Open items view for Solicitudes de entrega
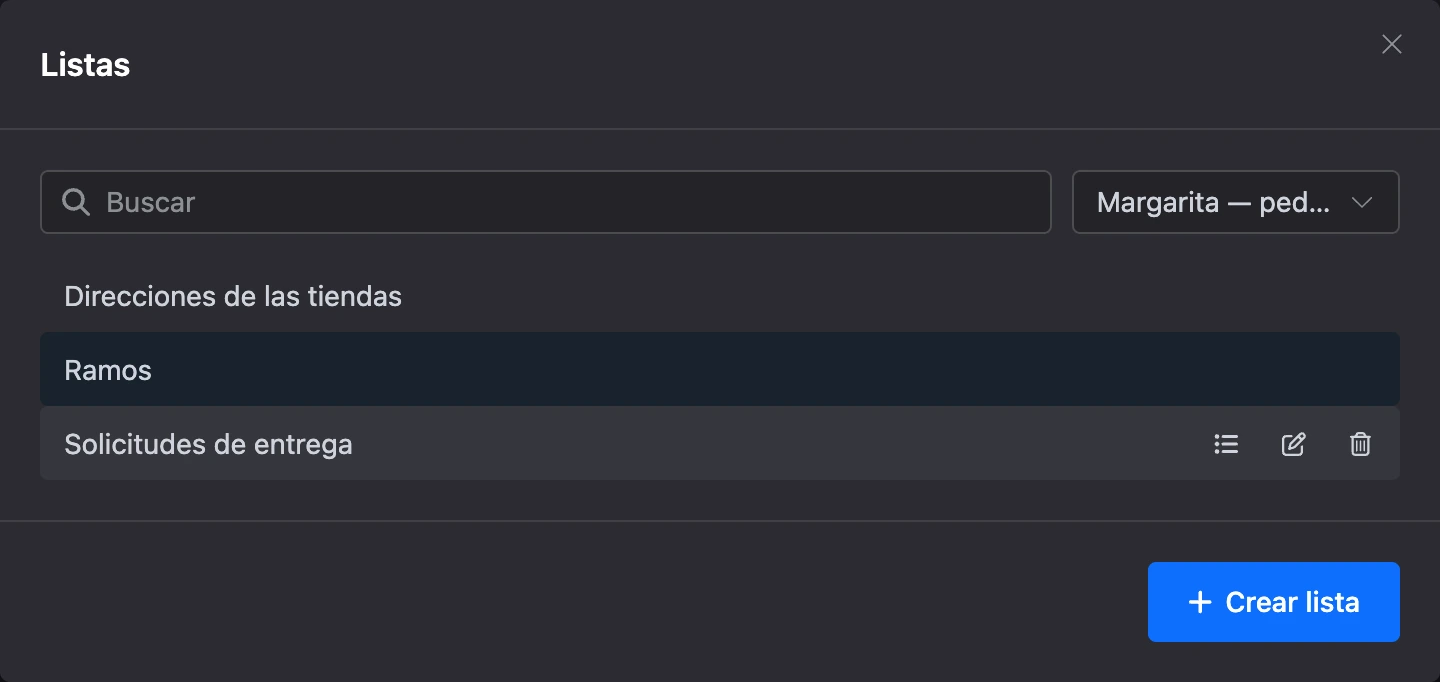1440x682 pixels. tap(1226, 444)
